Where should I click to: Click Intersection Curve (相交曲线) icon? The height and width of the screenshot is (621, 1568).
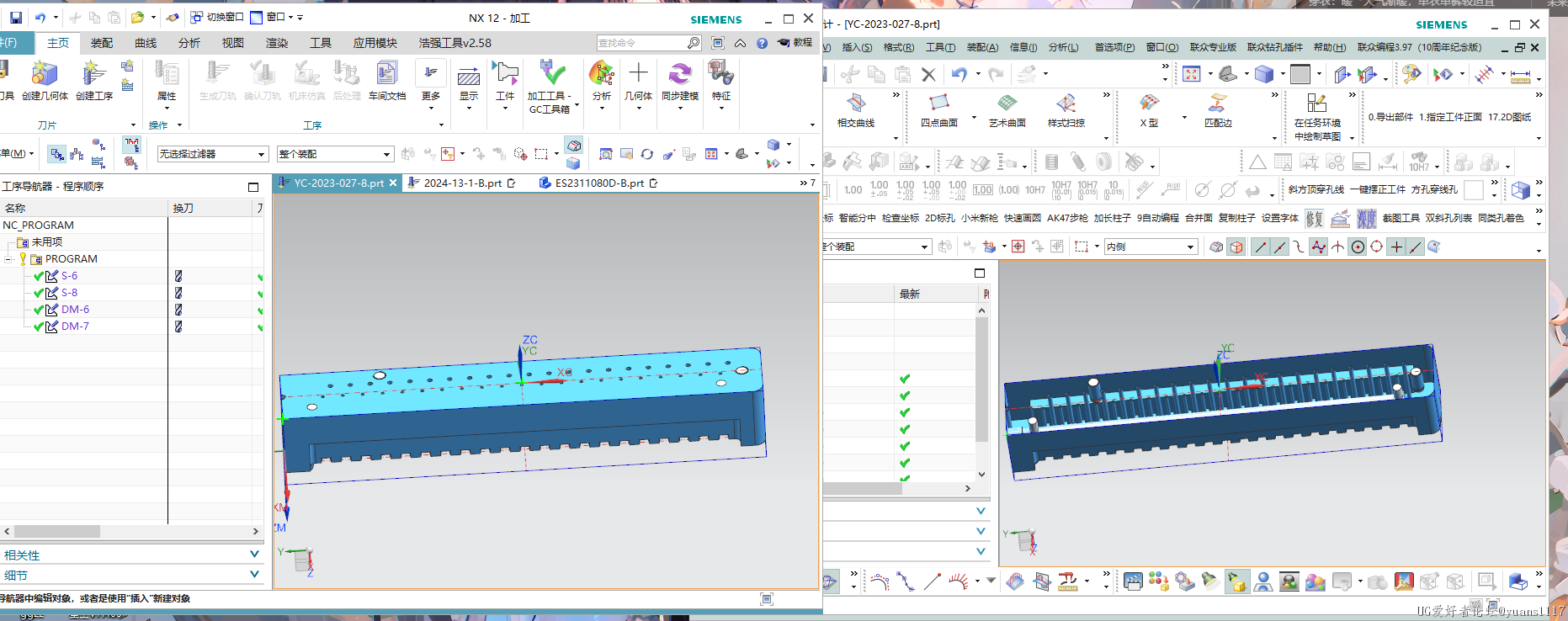(x=856, y=103)
